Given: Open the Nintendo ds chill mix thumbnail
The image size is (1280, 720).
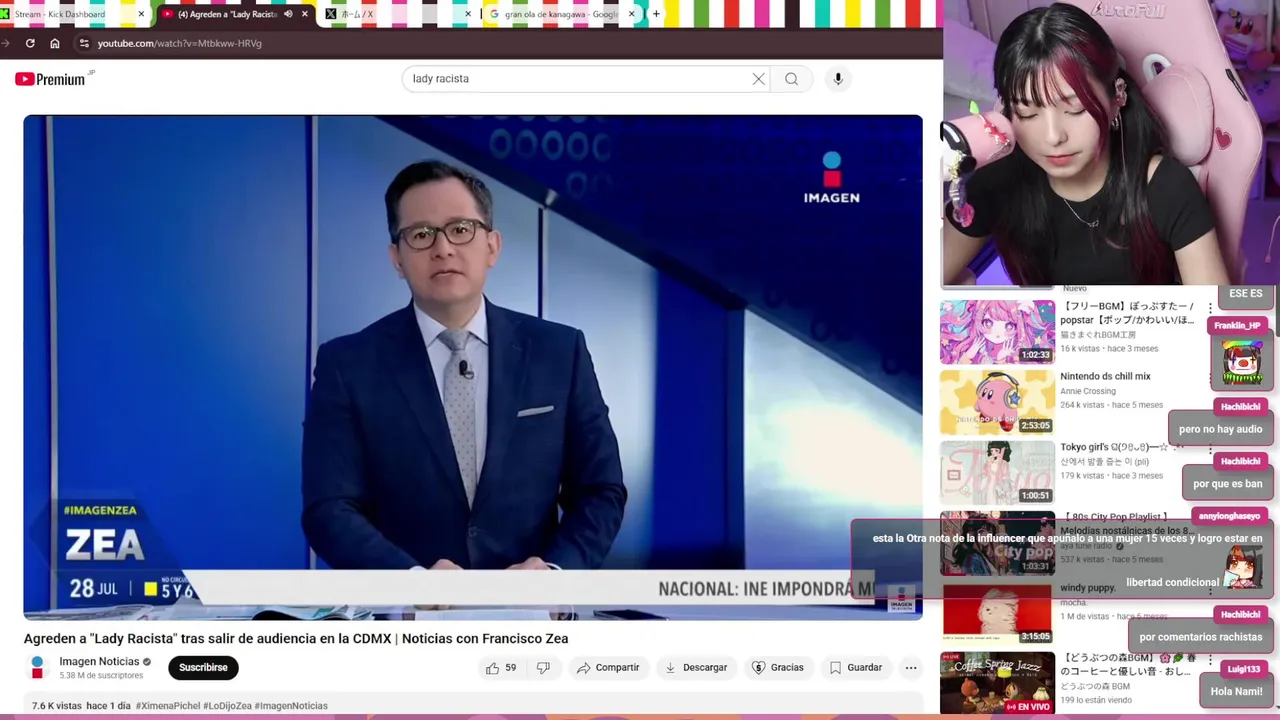Looking at the screenshot, I should 997,402.
